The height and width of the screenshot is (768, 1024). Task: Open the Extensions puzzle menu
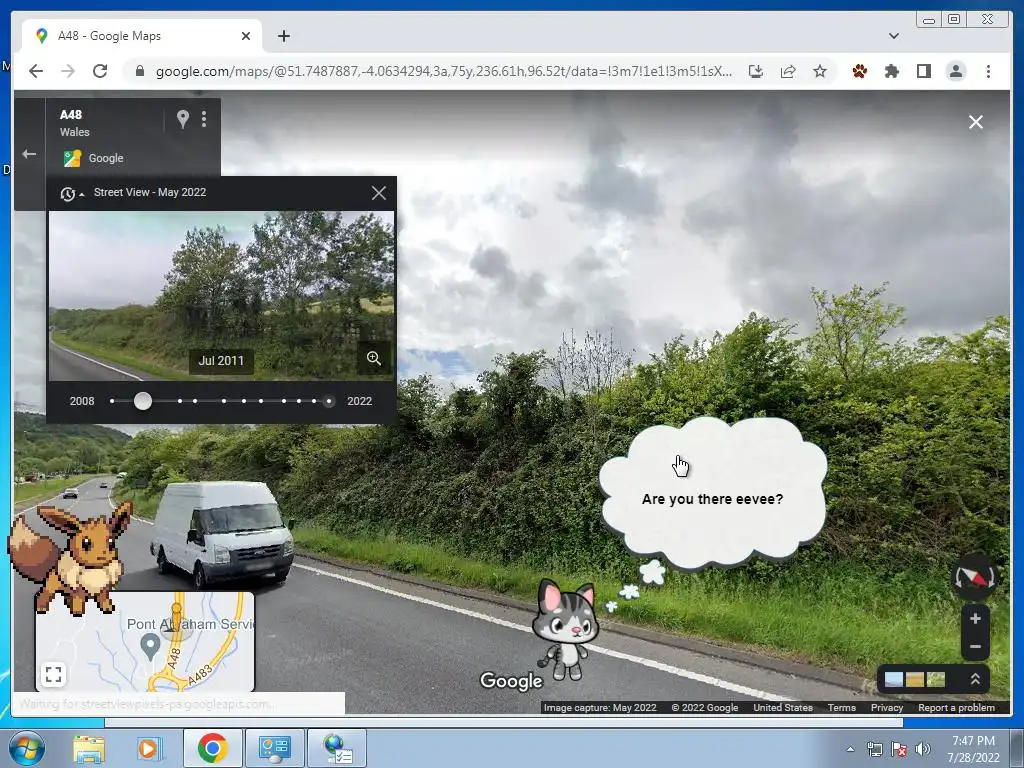(x=891, y=71)
